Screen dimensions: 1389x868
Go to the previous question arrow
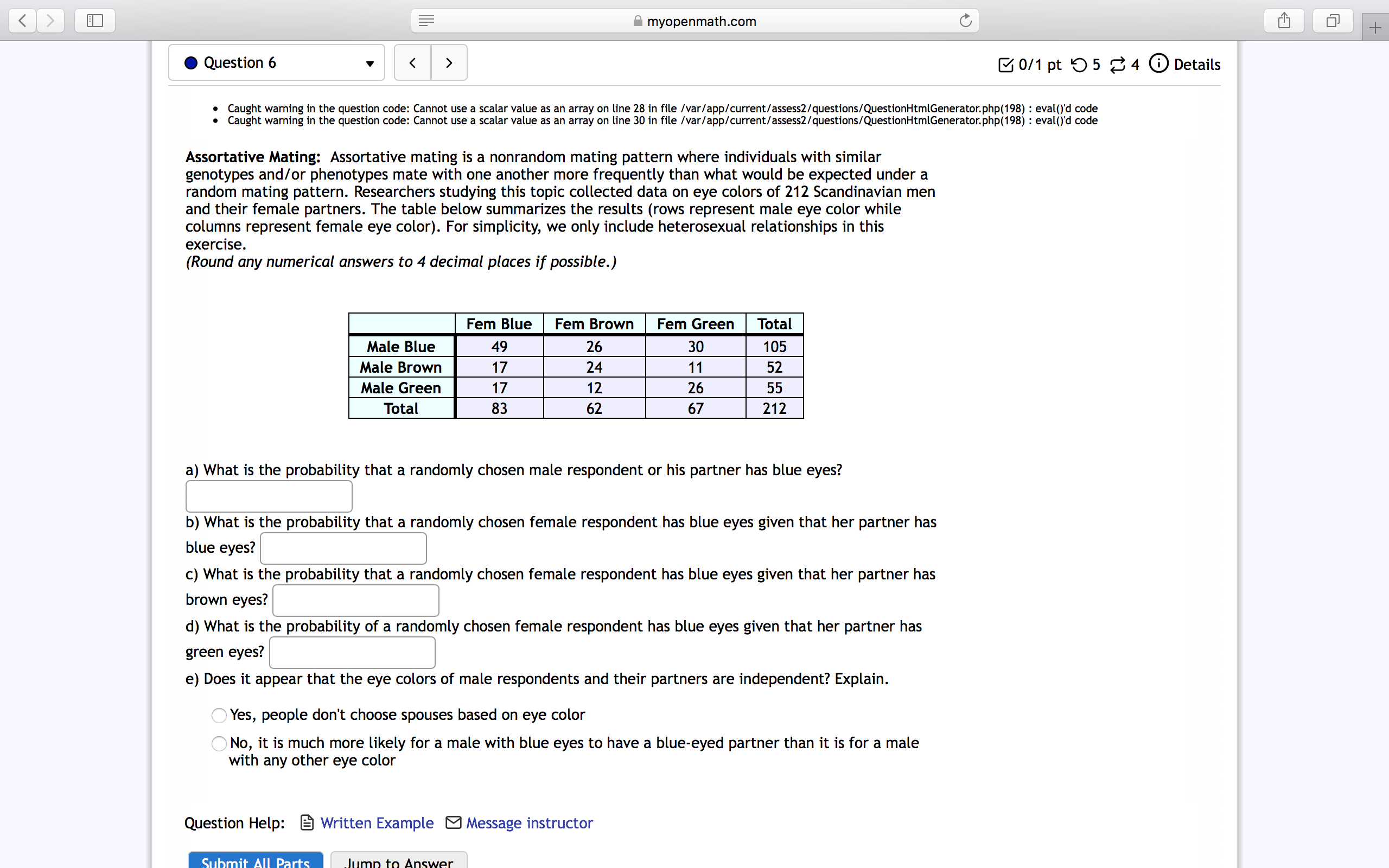point(412,62)
